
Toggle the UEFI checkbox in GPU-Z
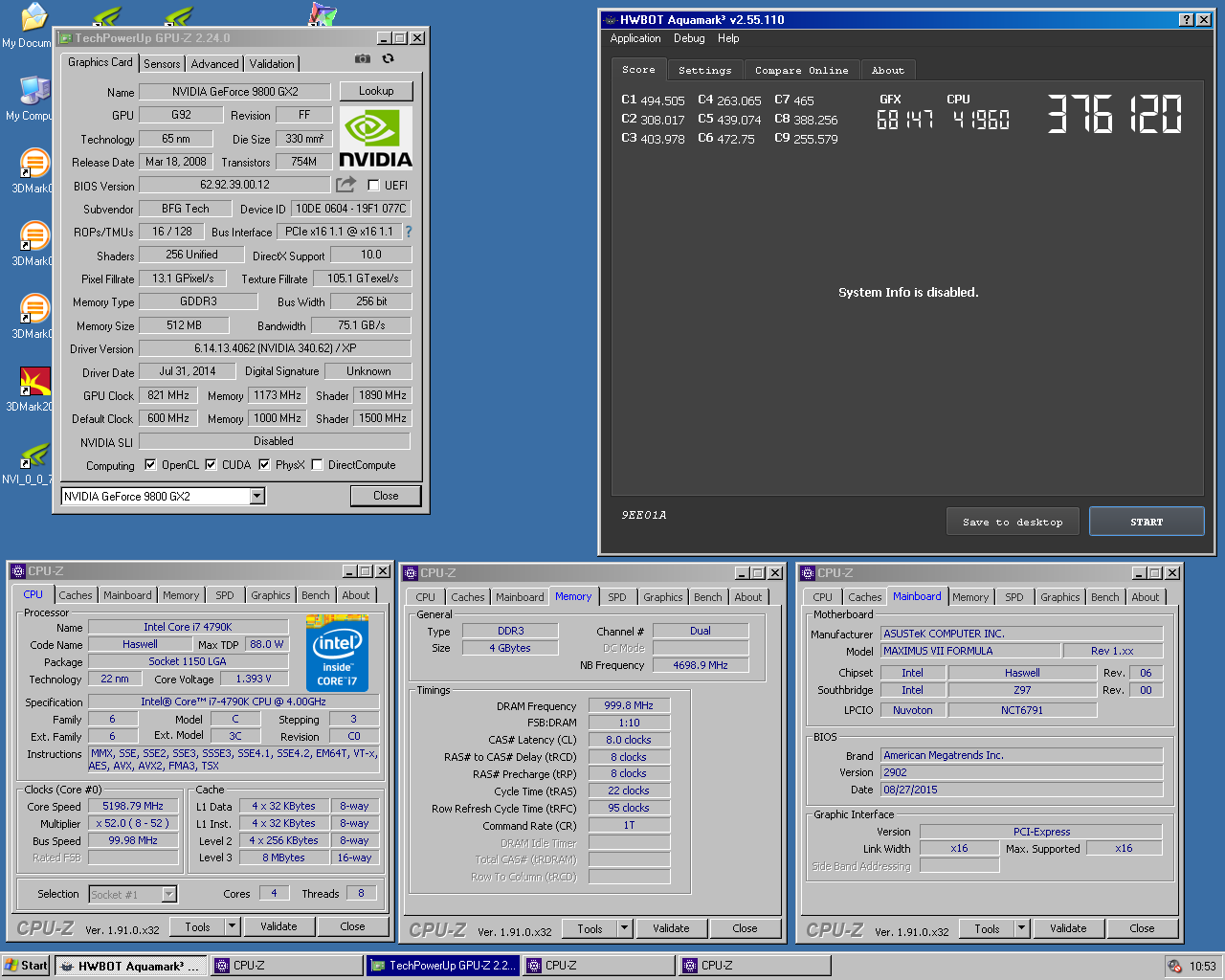373,185
